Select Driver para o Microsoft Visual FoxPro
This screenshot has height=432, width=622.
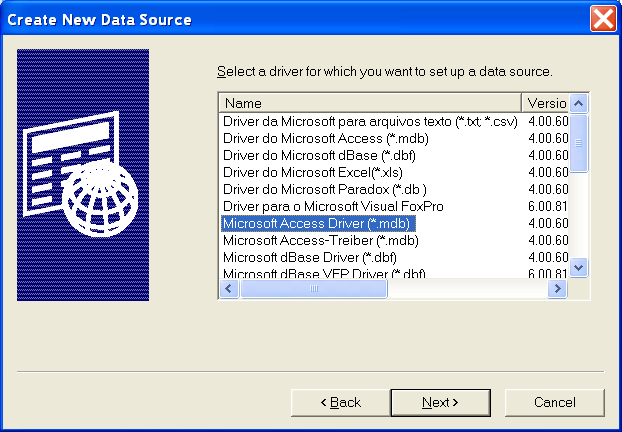click(x=333, y=207)
